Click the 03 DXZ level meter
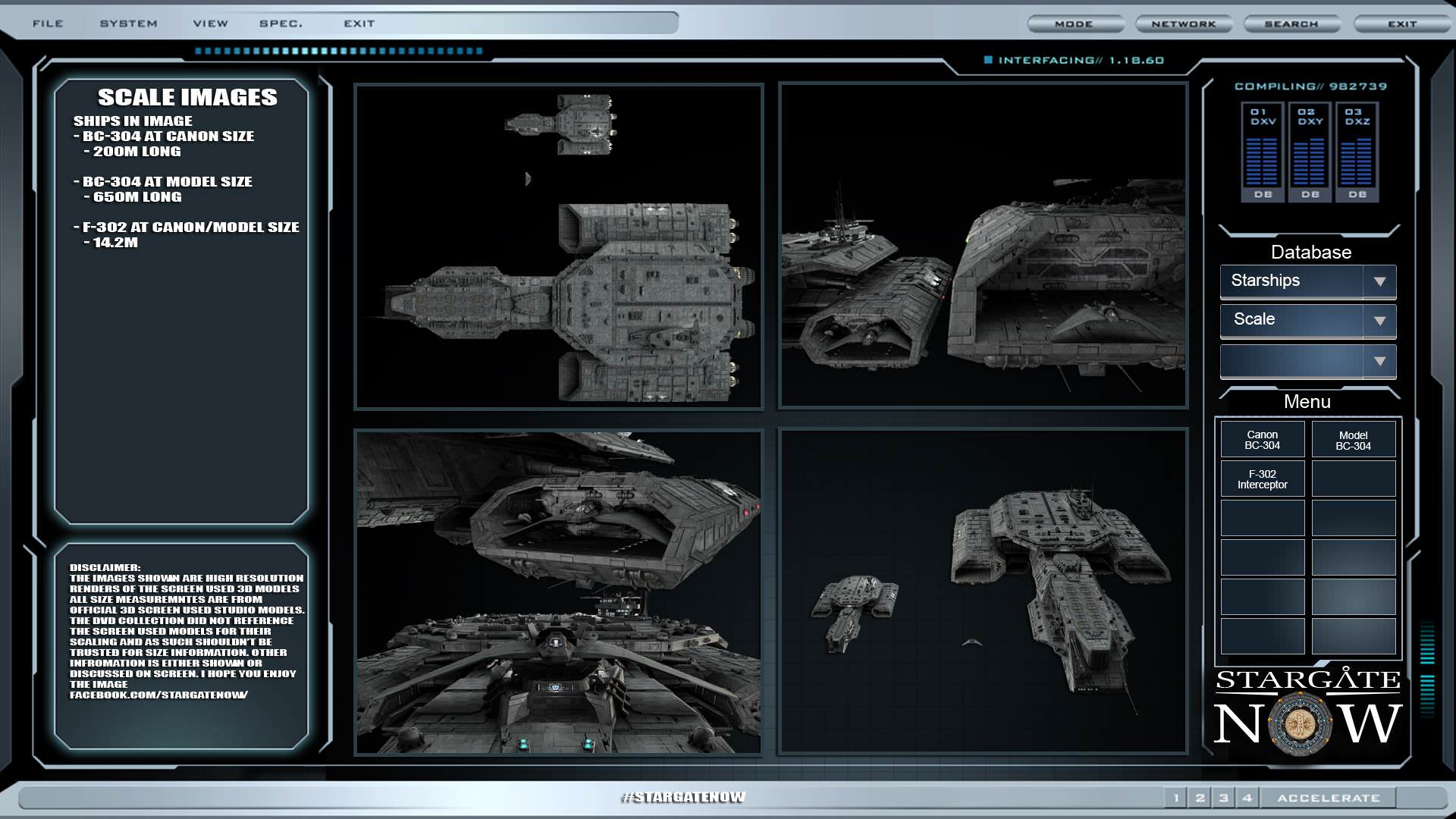 click(x=1357, y=152)
